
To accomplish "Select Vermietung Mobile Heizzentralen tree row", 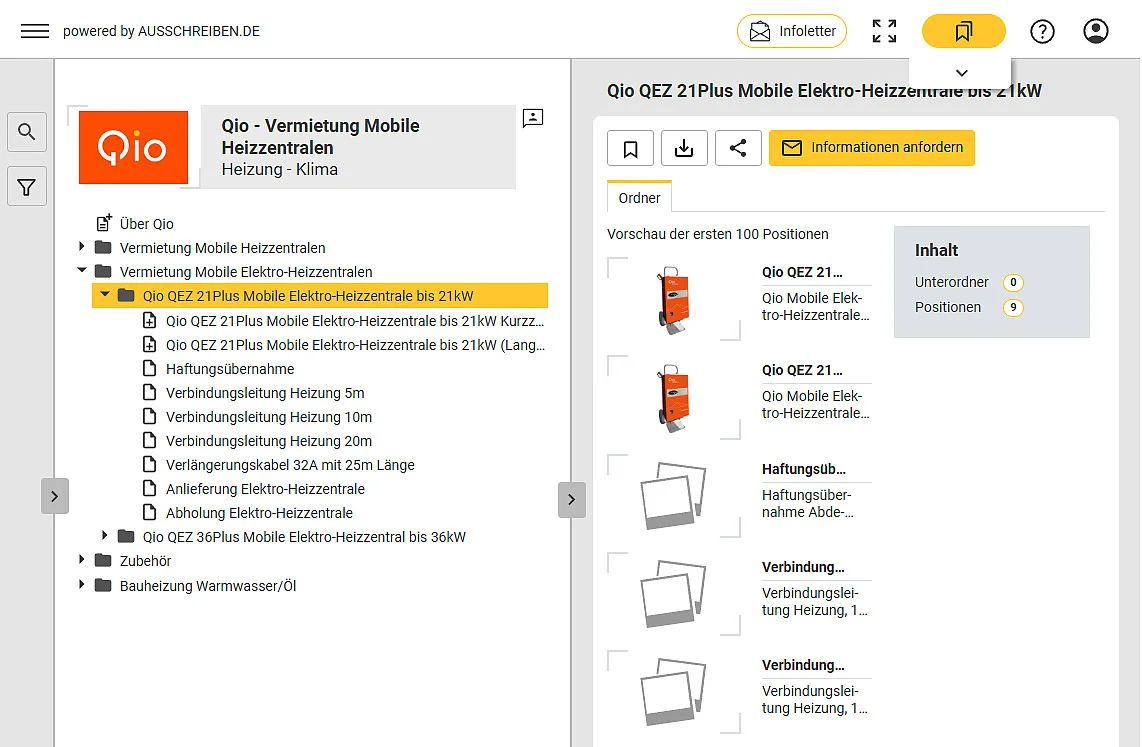I will tap(222, 248).
